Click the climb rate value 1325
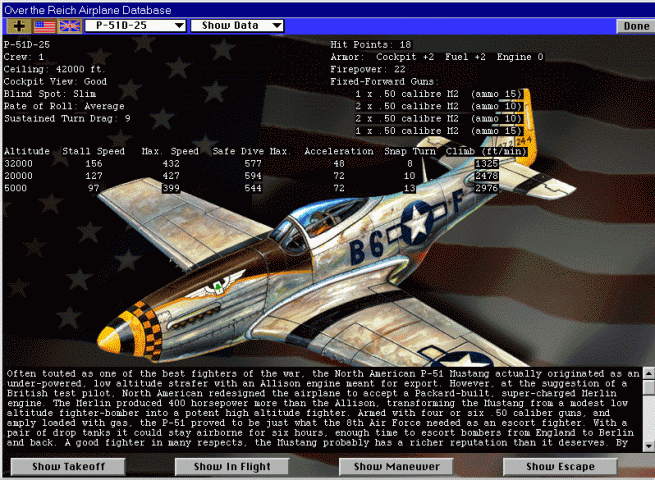 [x=487, y=164]
